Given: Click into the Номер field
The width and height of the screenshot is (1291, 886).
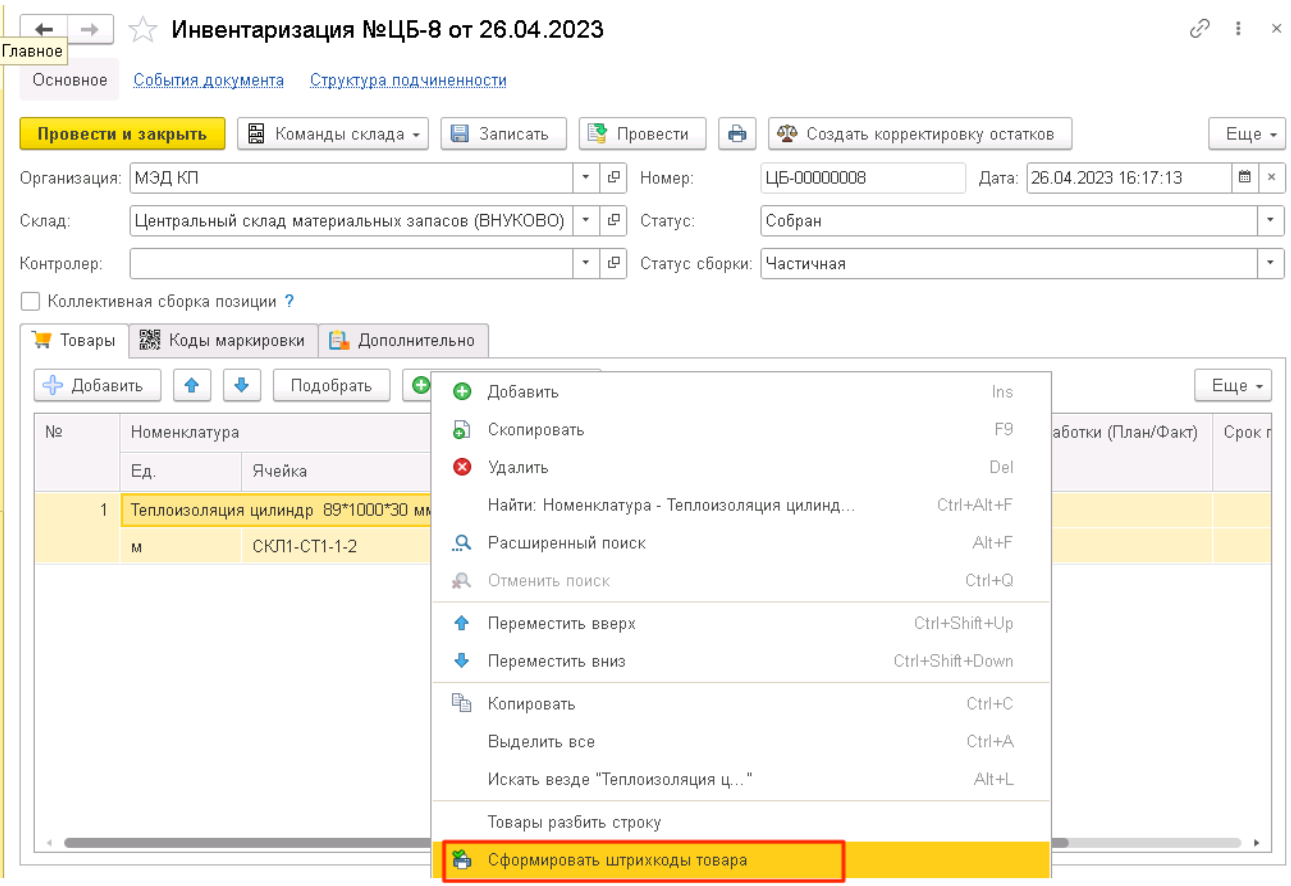Looking at the screenshot, I should click(x=863, y=178).
